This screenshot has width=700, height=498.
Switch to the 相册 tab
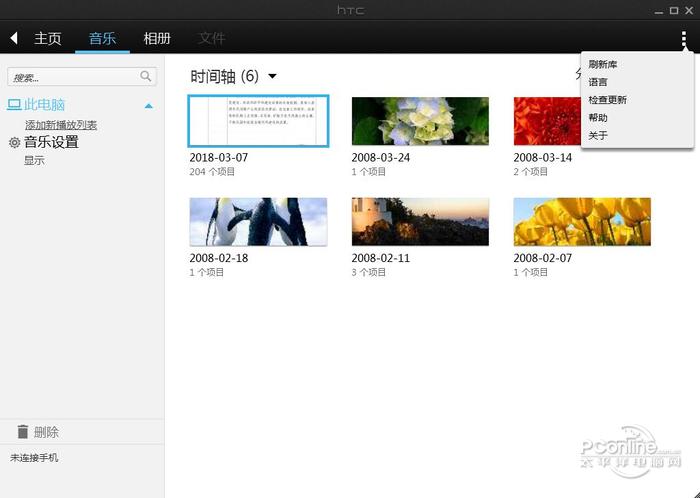coord(157,38)
